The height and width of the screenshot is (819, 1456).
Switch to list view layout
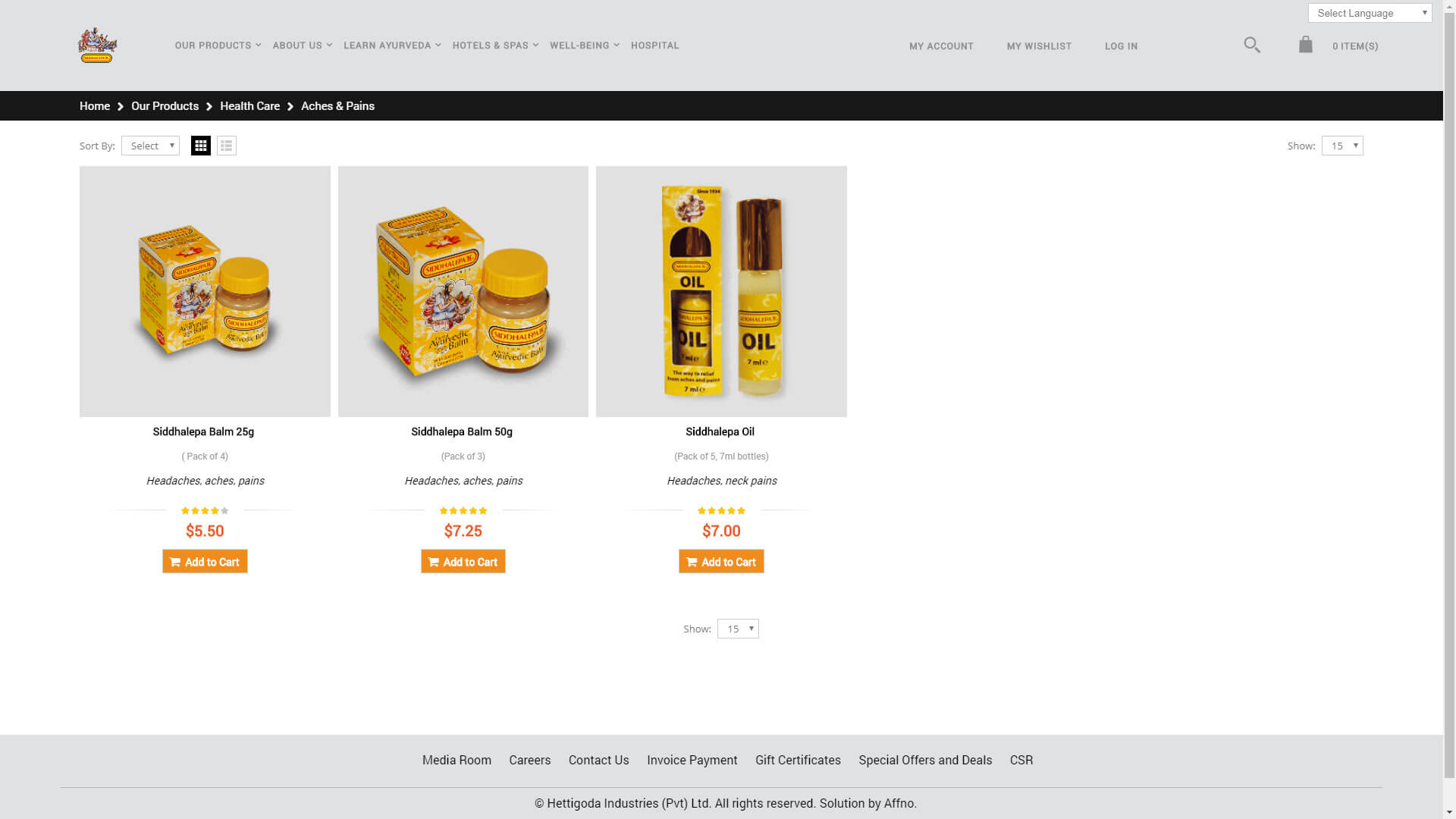point(227,146)
